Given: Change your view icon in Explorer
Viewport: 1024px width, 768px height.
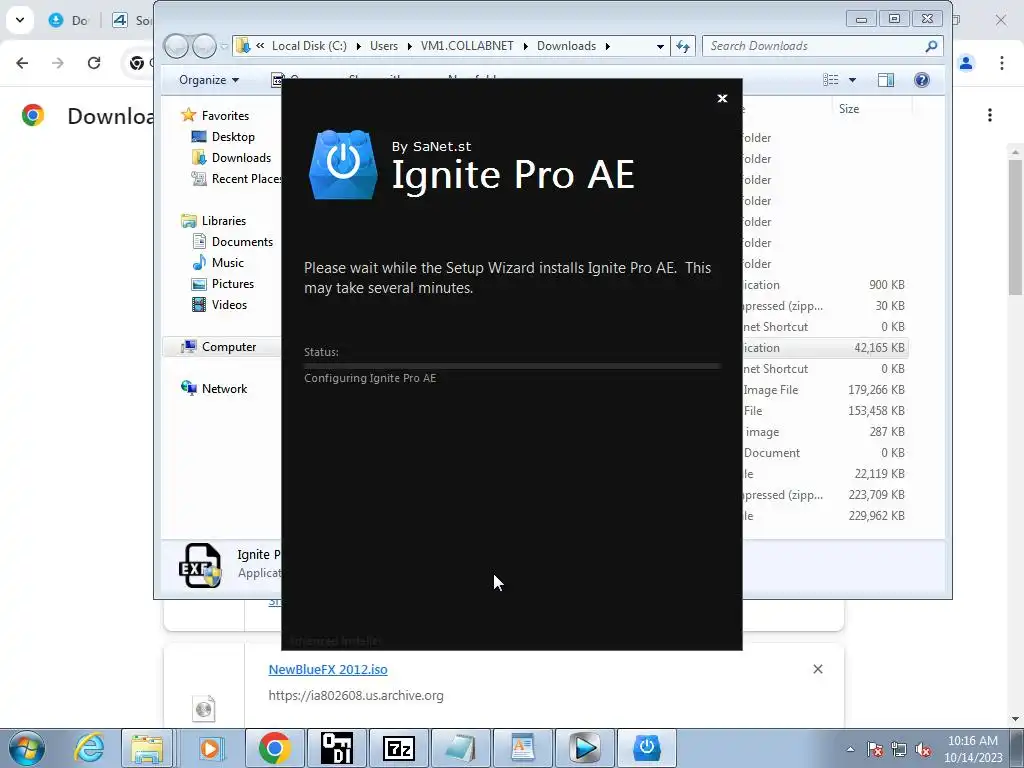Looking at the screenshot, I should [x=831, y=80].
